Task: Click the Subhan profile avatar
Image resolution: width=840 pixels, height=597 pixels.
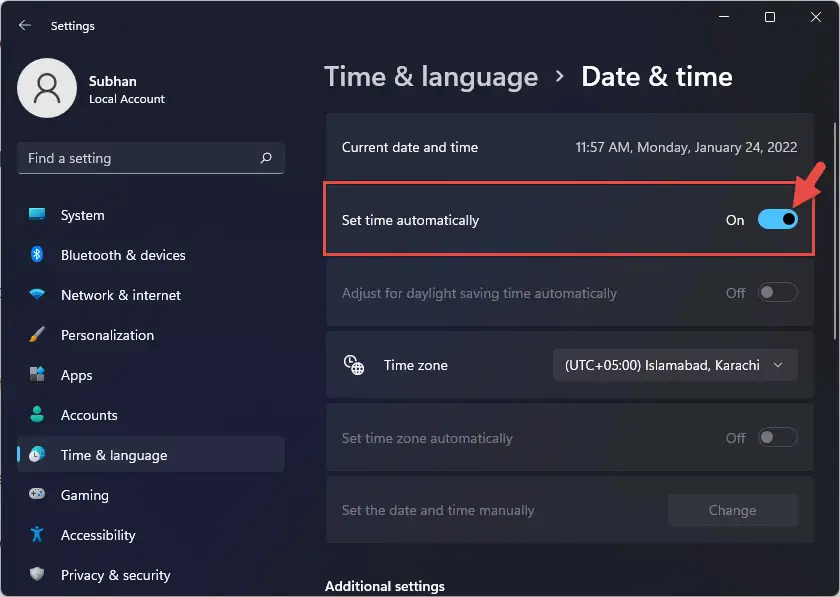Action: (47, 88)
